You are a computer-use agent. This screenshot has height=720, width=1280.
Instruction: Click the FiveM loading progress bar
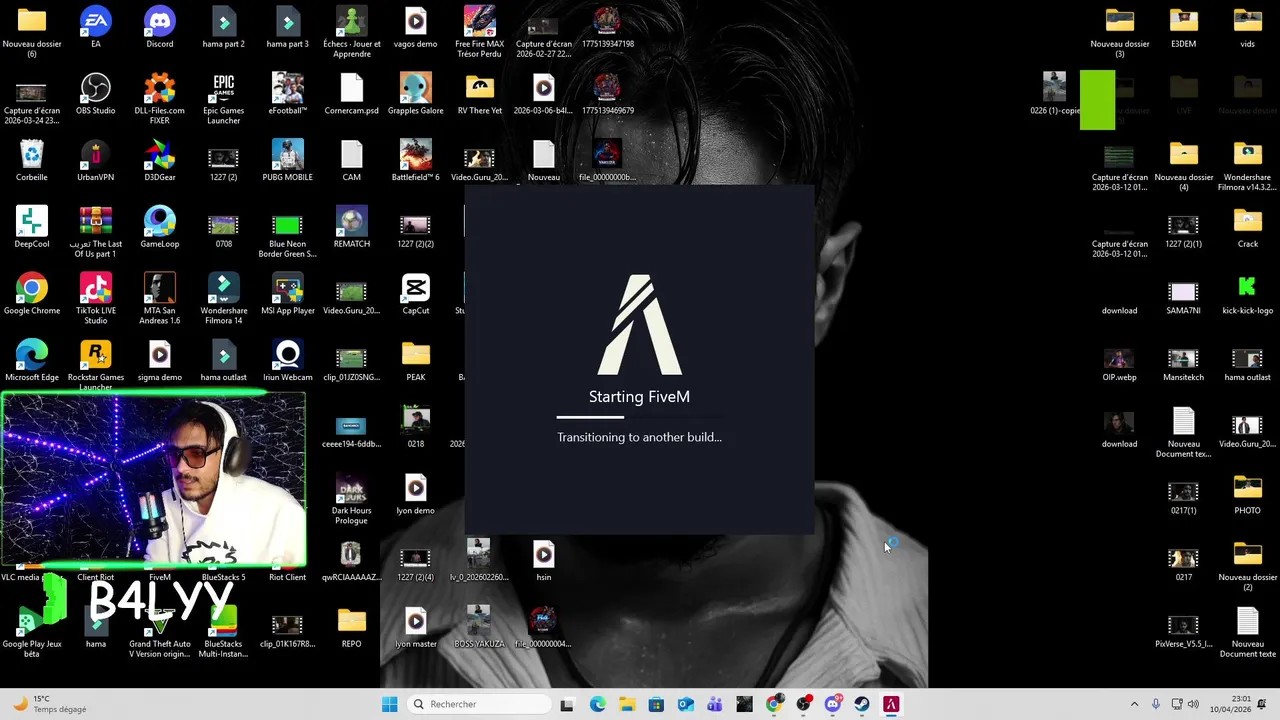point(639,417)
